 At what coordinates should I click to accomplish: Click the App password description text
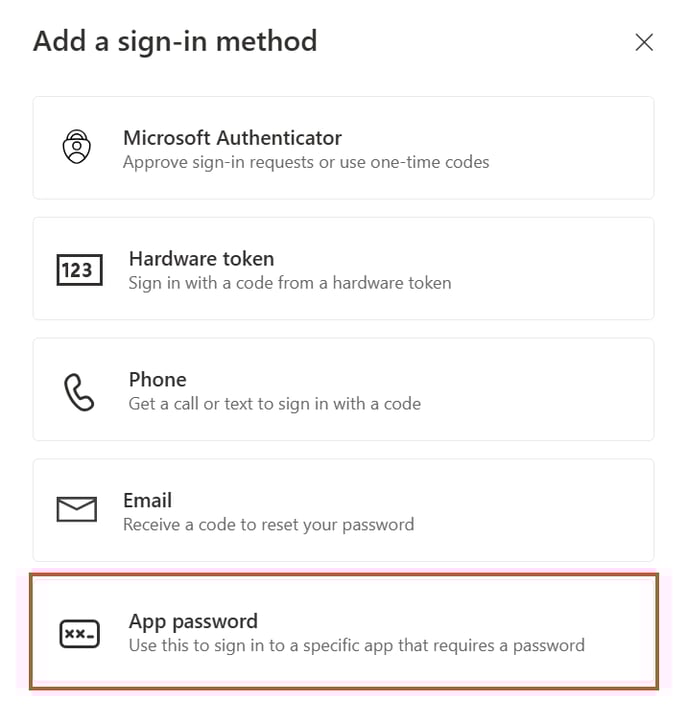coord(356,645)
